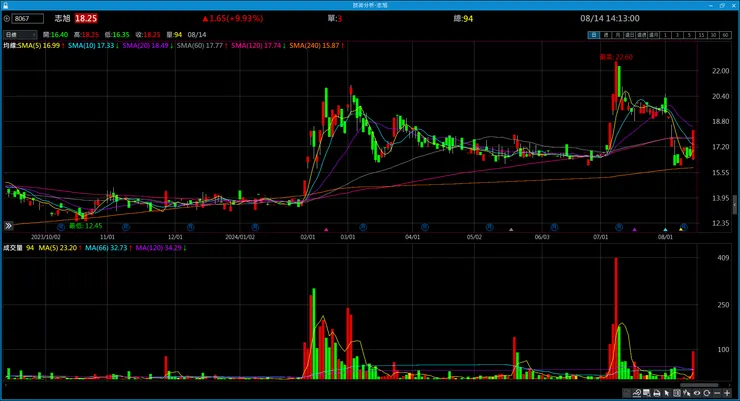The image size is (740, 401).
Task: Click the vertical scrollbar handle at right edge
Action: click(x=735, y=205)
